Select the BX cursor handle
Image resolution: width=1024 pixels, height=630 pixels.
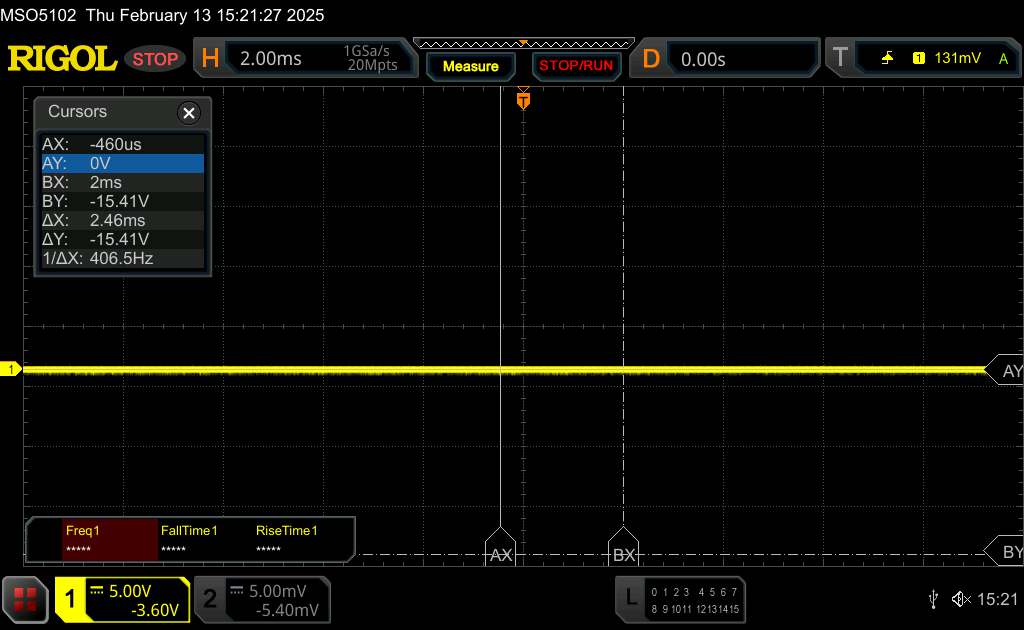[623, 547]
